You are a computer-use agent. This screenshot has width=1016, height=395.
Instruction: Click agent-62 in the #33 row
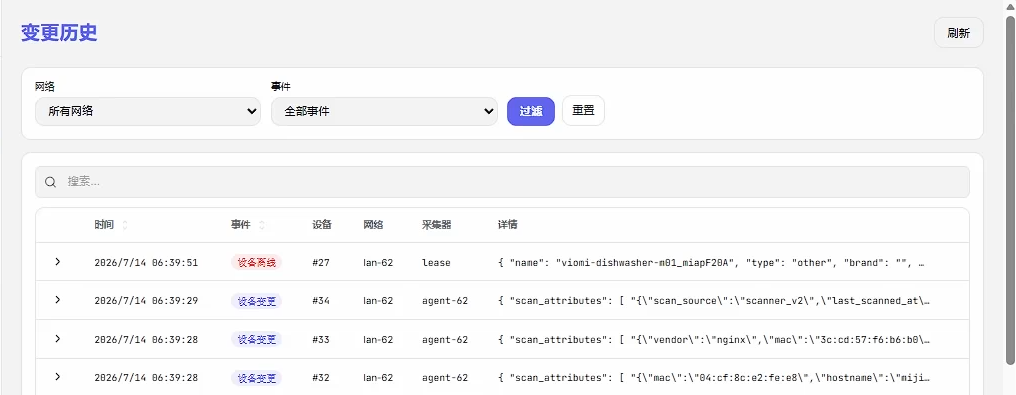pyautogui.click(x=444, y=339)
